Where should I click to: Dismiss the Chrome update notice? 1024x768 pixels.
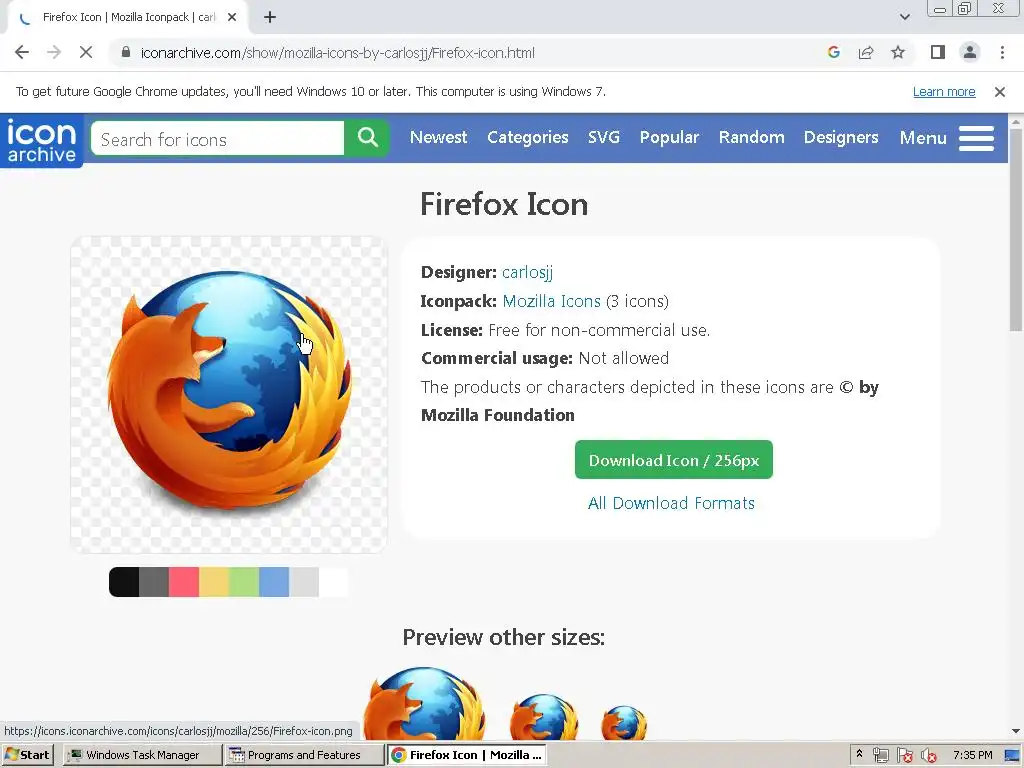coord(1000,92)
